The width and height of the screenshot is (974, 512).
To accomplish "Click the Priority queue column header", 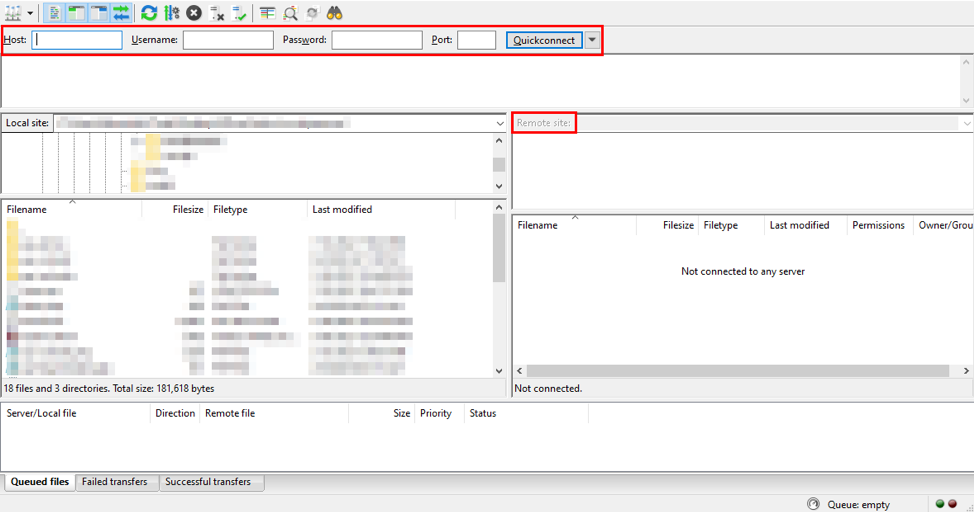I will (x=439, y=413).
